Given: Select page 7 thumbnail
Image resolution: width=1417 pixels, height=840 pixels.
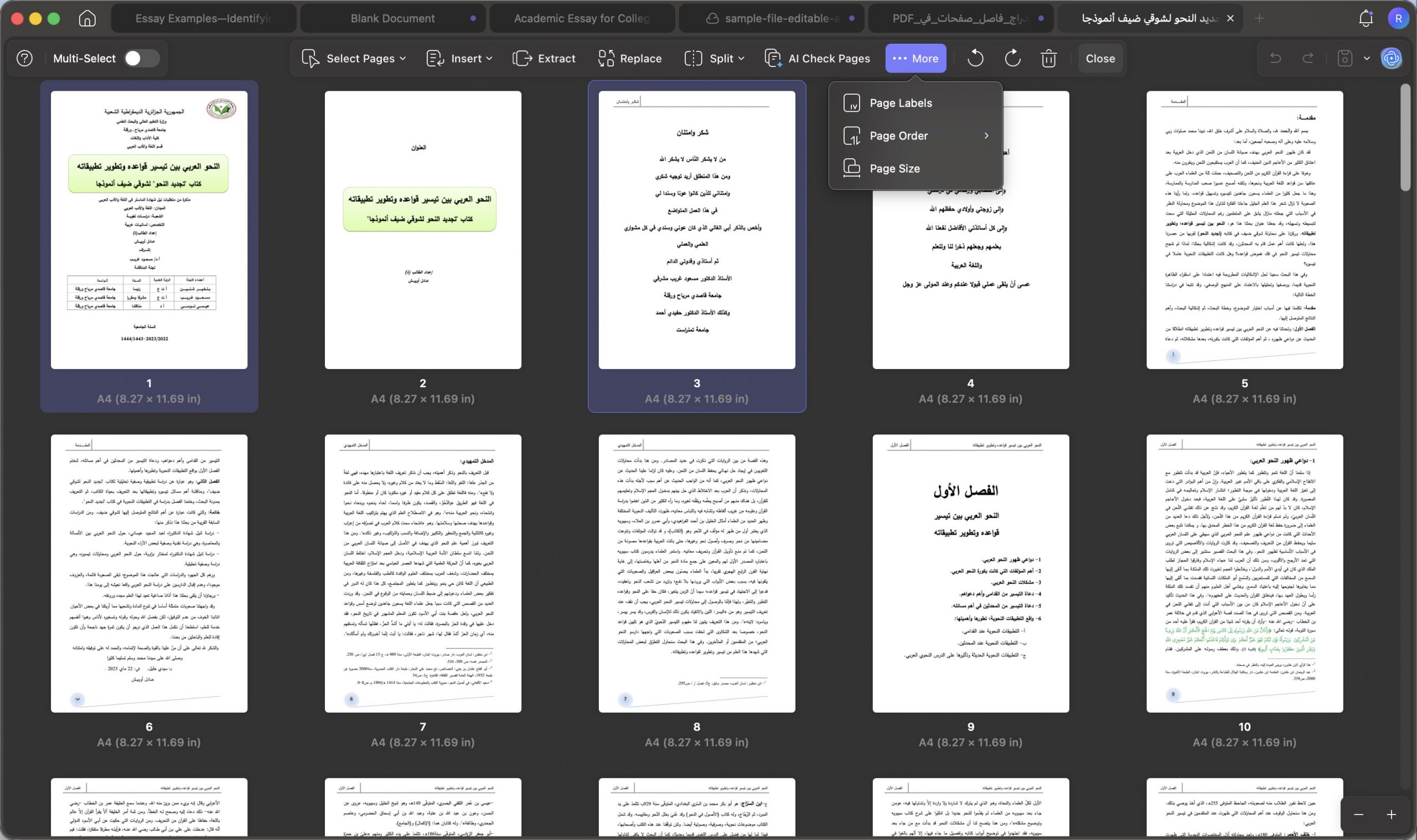Looking at the screenshot, I should coord(423,573).
